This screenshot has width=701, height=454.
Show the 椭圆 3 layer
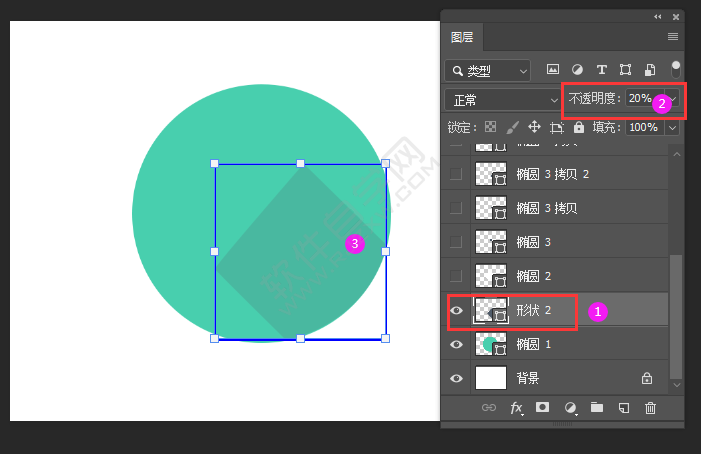tap(456, 242)
